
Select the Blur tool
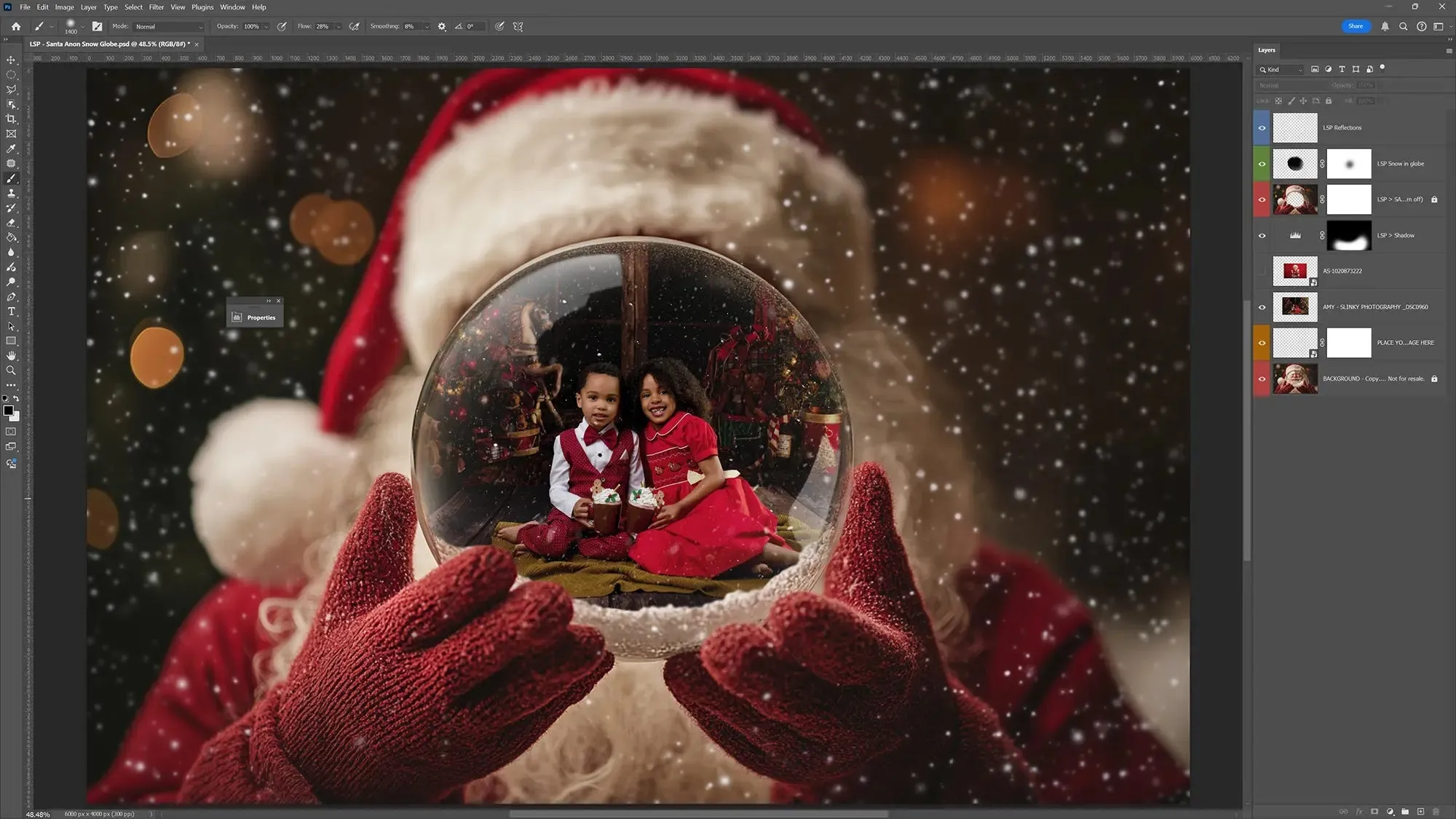point(11,252)
